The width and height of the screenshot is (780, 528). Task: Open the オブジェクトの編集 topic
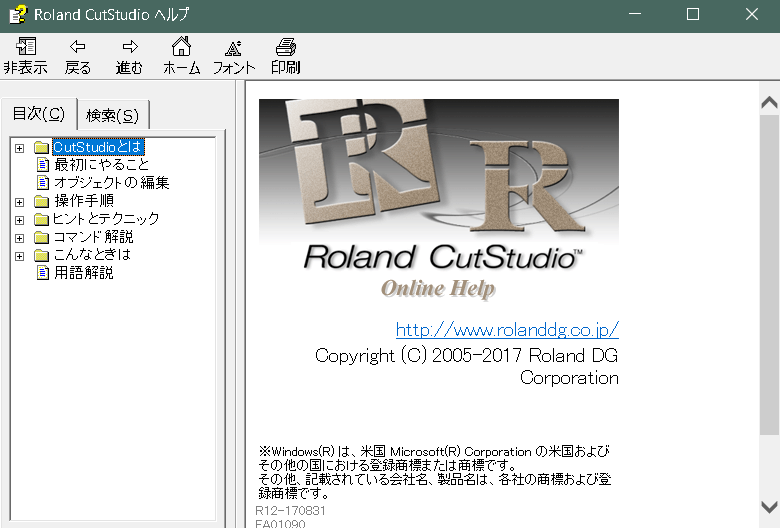click(112, 183)
